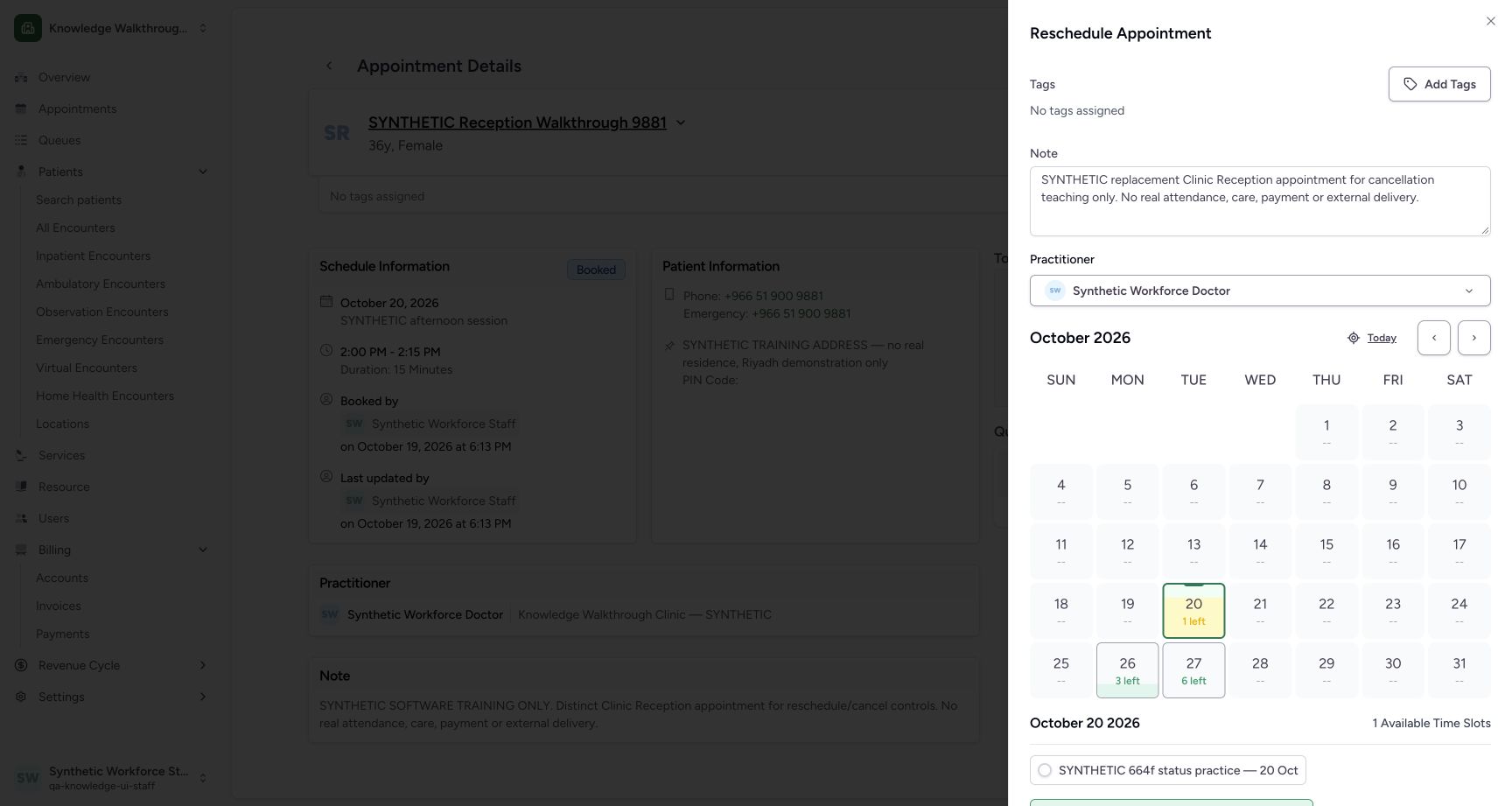
Task: Select the SYNTHETIC 664f status practice radio
Action: coord(1045,770)
